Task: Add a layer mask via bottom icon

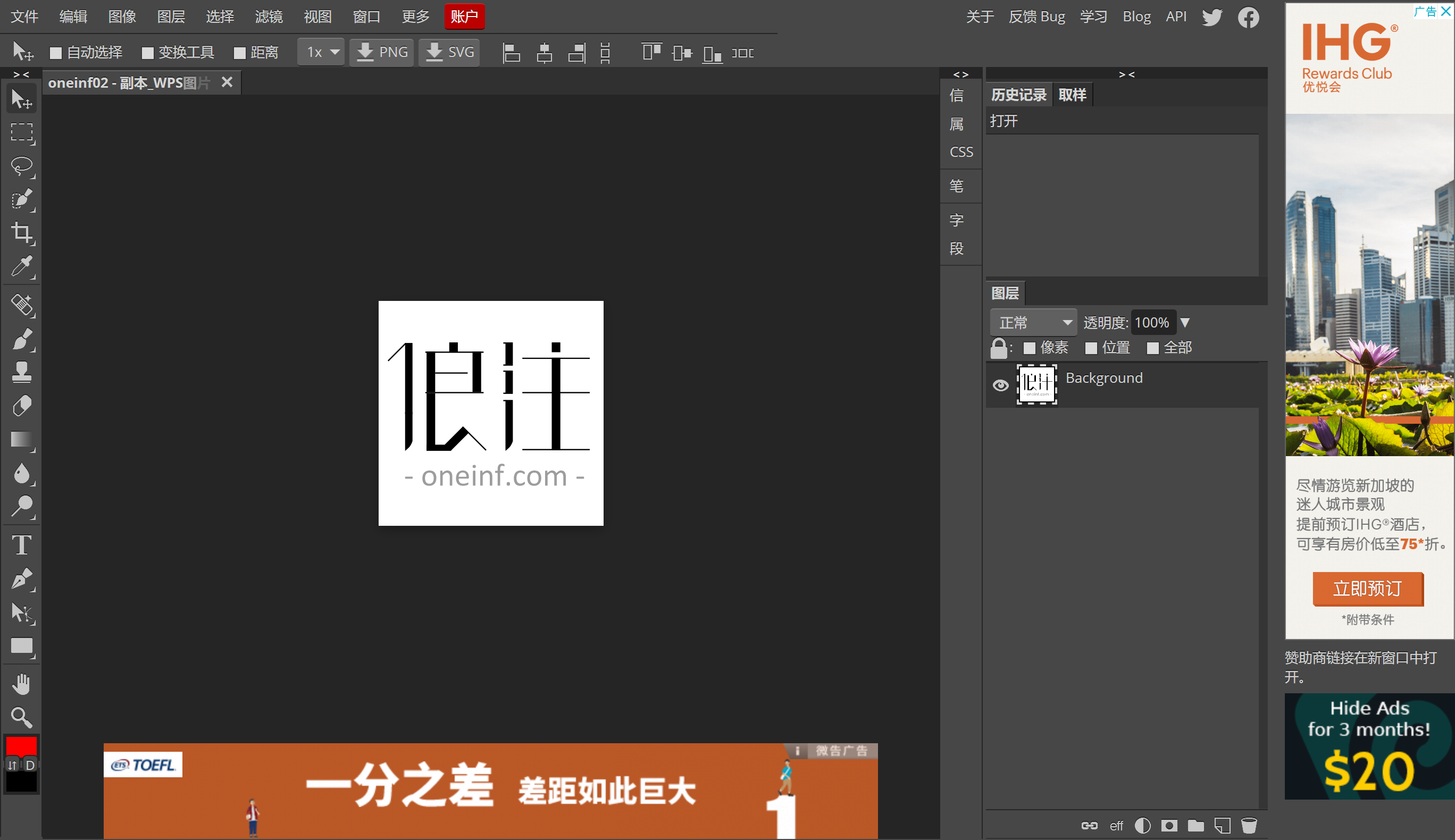Action: point(1169,826)
